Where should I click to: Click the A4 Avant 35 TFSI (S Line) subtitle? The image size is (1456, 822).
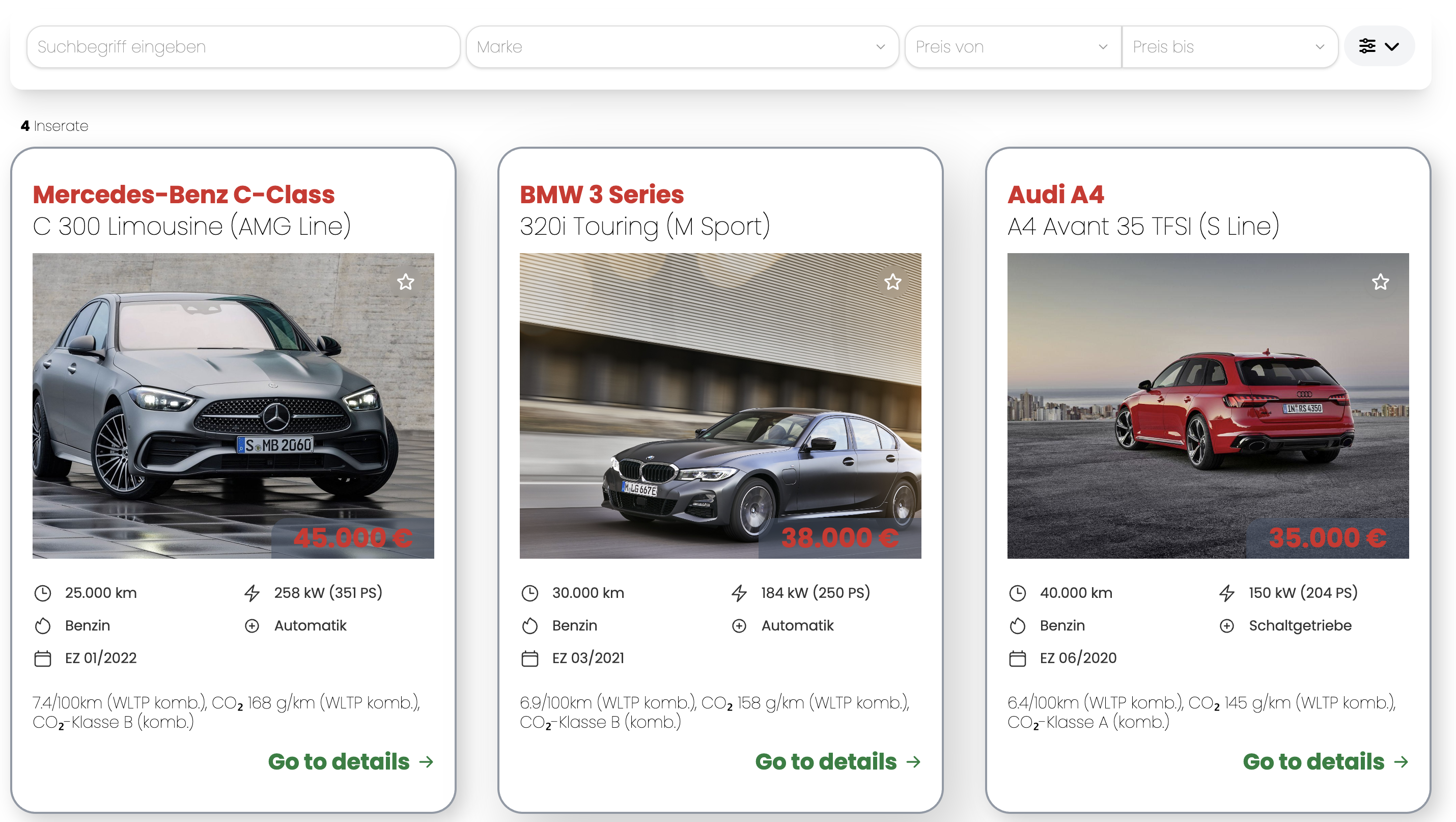coord(1143,227)
